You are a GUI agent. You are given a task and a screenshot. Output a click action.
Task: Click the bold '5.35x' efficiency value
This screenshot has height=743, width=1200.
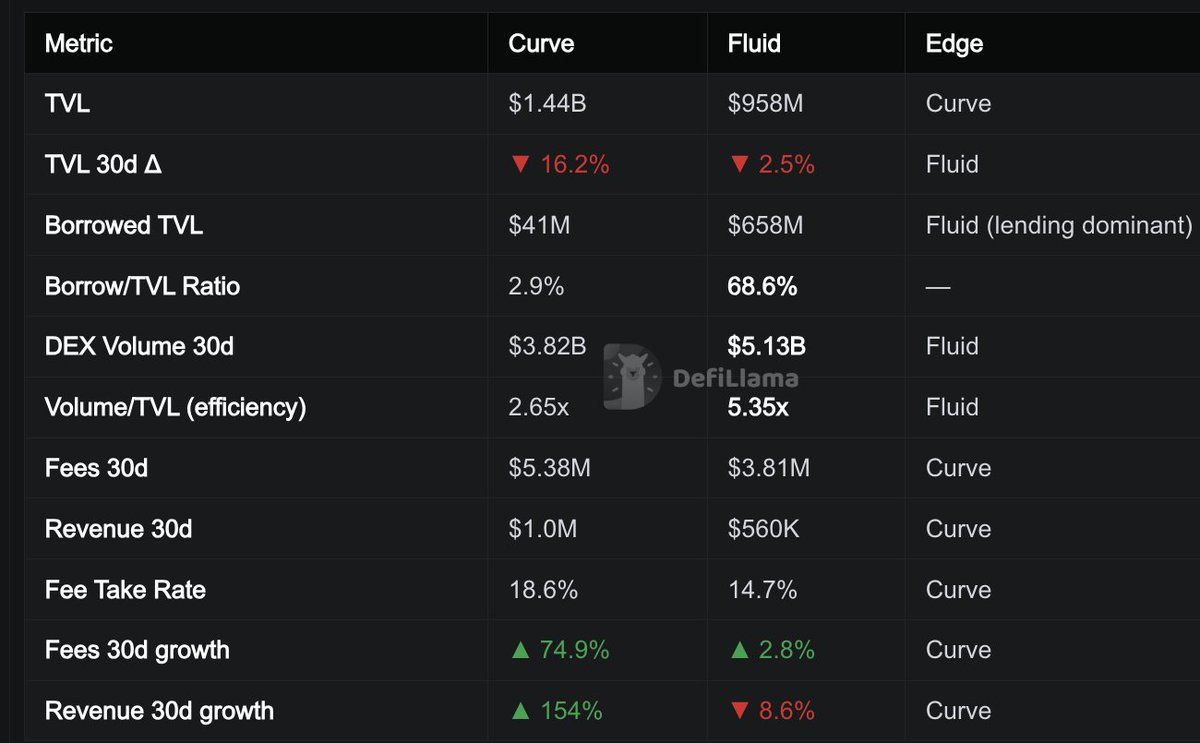(757, 408)
